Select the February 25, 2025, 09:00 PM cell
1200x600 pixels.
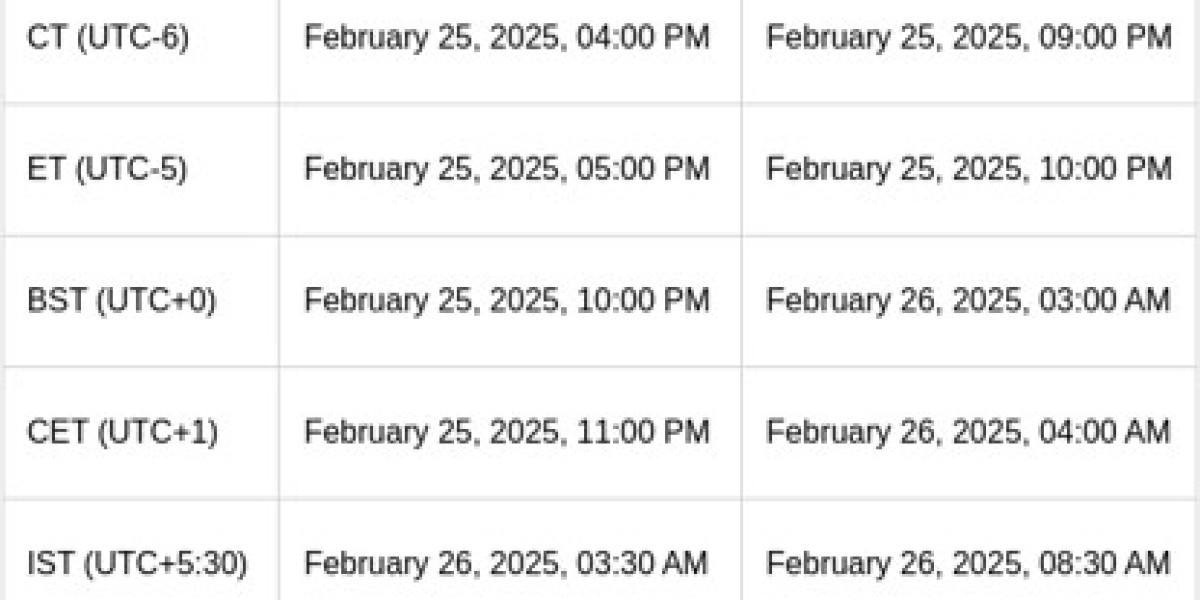968,38
